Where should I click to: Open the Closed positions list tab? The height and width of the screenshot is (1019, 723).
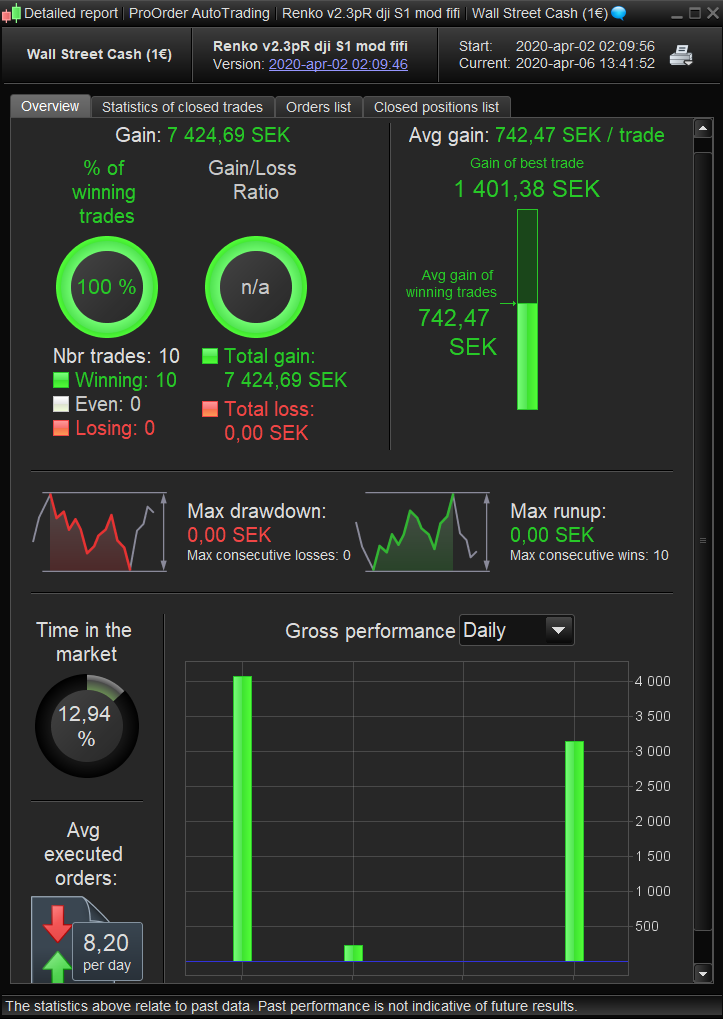pos(436,107)
